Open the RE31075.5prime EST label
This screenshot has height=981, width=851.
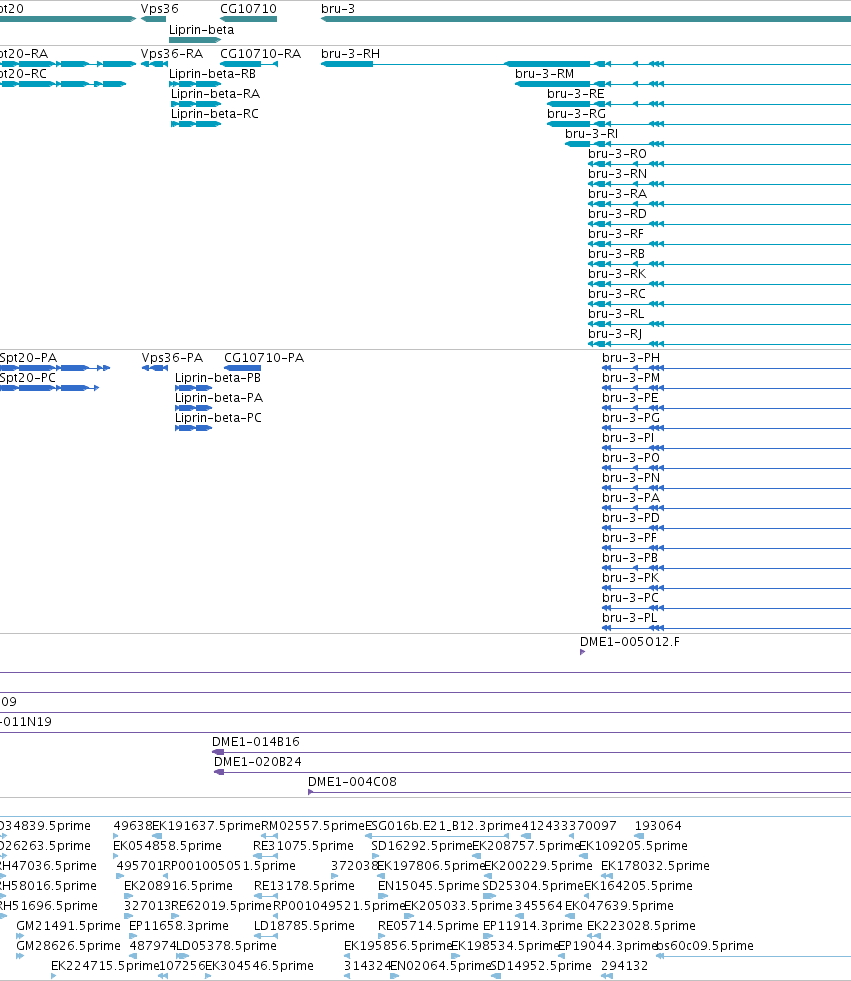point(303,846)
